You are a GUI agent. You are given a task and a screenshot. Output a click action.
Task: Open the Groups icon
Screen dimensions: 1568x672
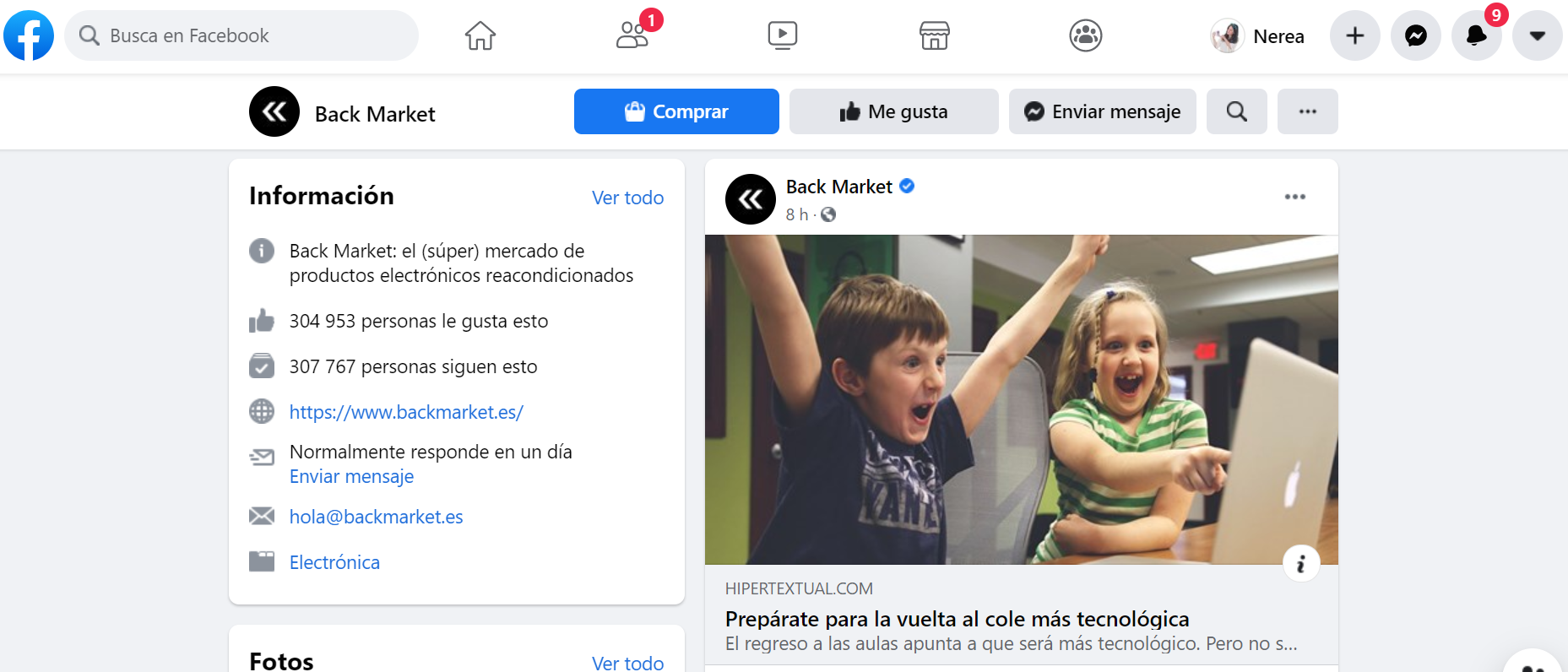[1086, 35]
